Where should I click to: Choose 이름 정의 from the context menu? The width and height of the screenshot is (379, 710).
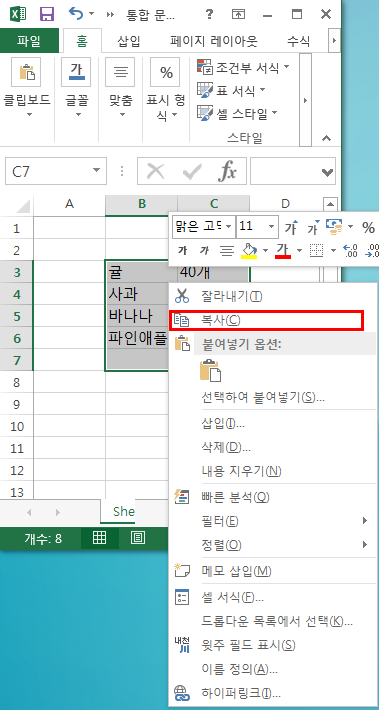coord(273,668)
